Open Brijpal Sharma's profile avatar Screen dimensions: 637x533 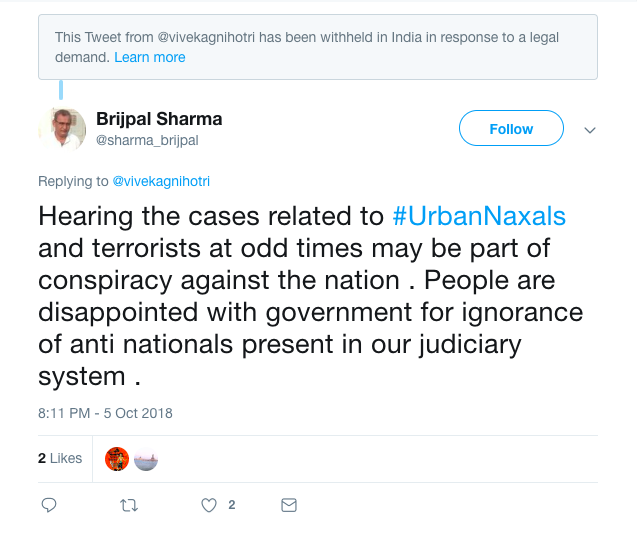[62, 129]
